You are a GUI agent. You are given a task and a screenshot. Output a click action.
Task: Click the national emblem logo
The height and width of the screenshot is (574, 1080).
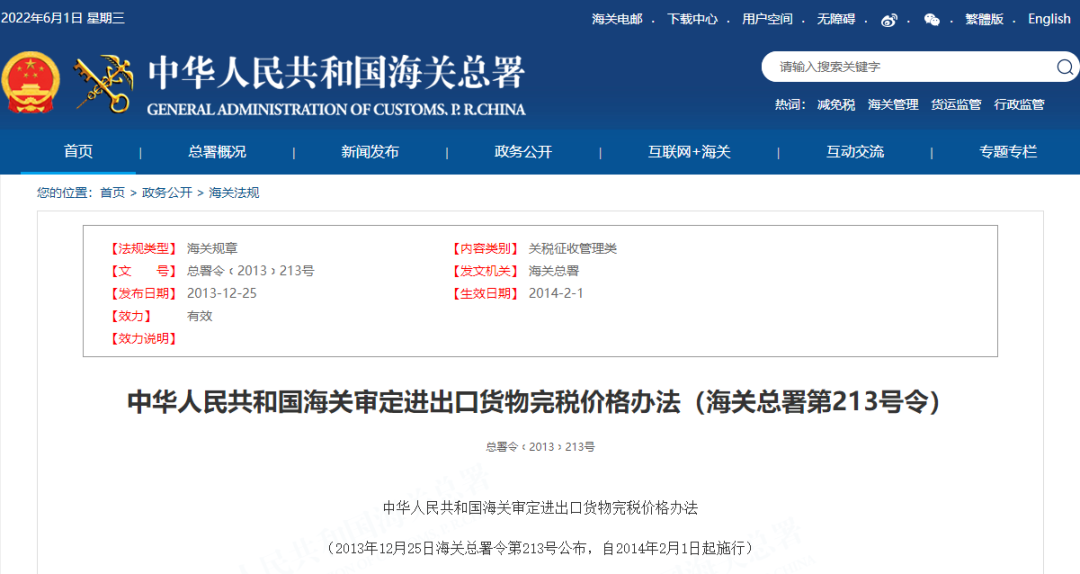tap(30, 82)
